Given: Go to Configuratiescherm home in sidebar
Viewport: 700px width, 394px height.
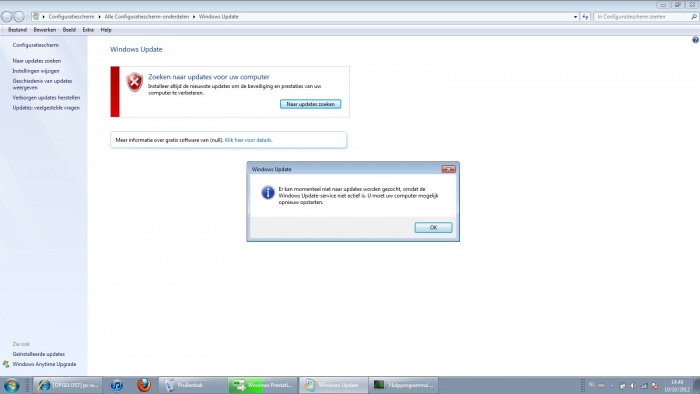Looking at the screenshot, I should pos(35,46).
